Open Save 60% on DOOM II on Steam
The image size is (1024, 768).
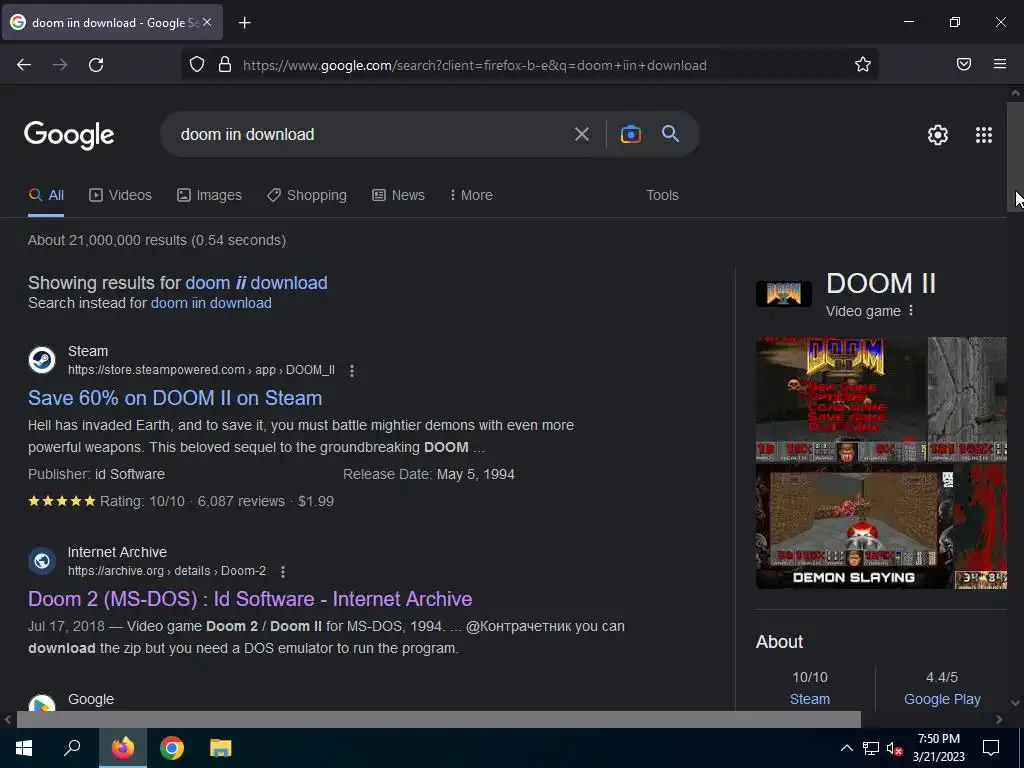click(x=175, y=398)
